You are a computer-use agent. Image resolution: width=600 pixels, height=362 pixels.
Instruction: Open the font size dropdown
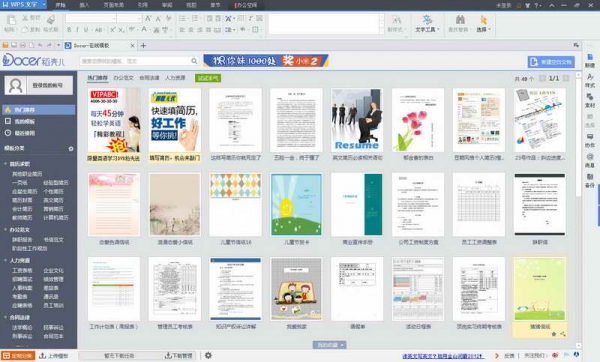coord(139,18)
